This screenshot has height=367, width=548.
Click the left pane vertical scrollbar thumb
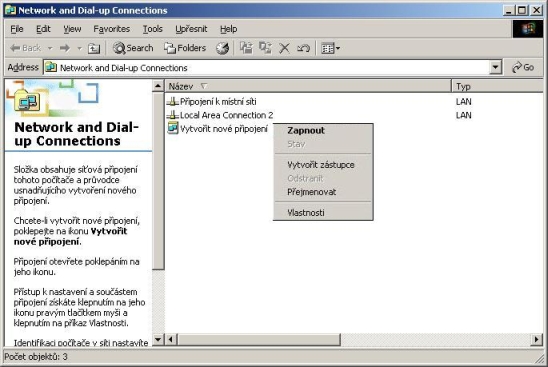click(158, 181)
